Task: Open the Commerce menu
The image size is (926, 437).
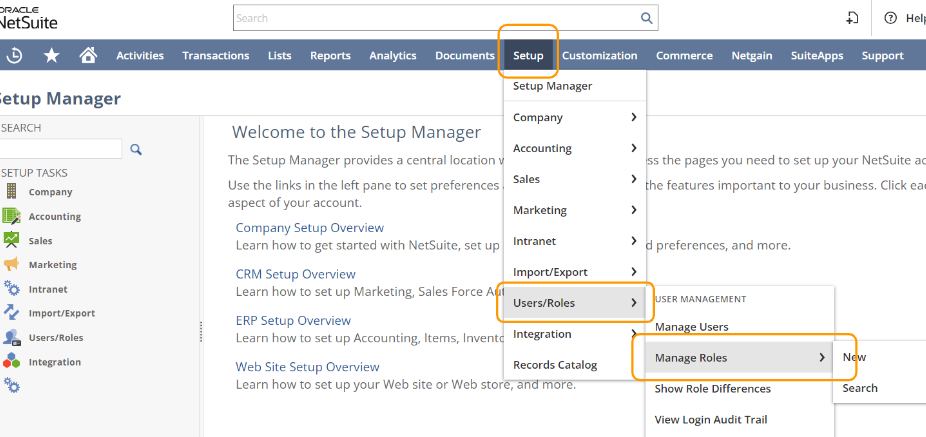Action: 684,56
